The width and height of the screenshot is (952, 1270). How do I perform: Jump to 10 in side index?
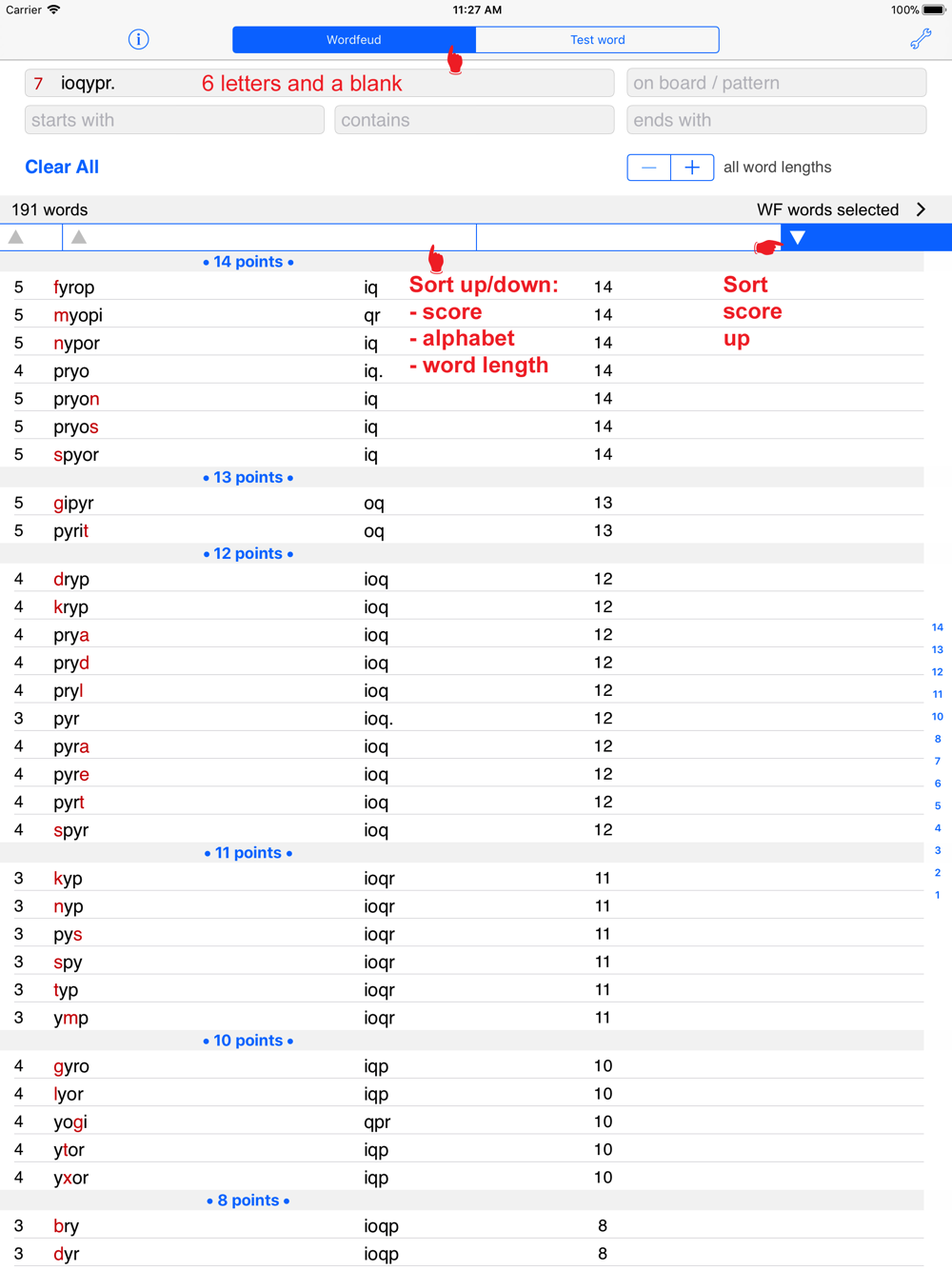938,717
